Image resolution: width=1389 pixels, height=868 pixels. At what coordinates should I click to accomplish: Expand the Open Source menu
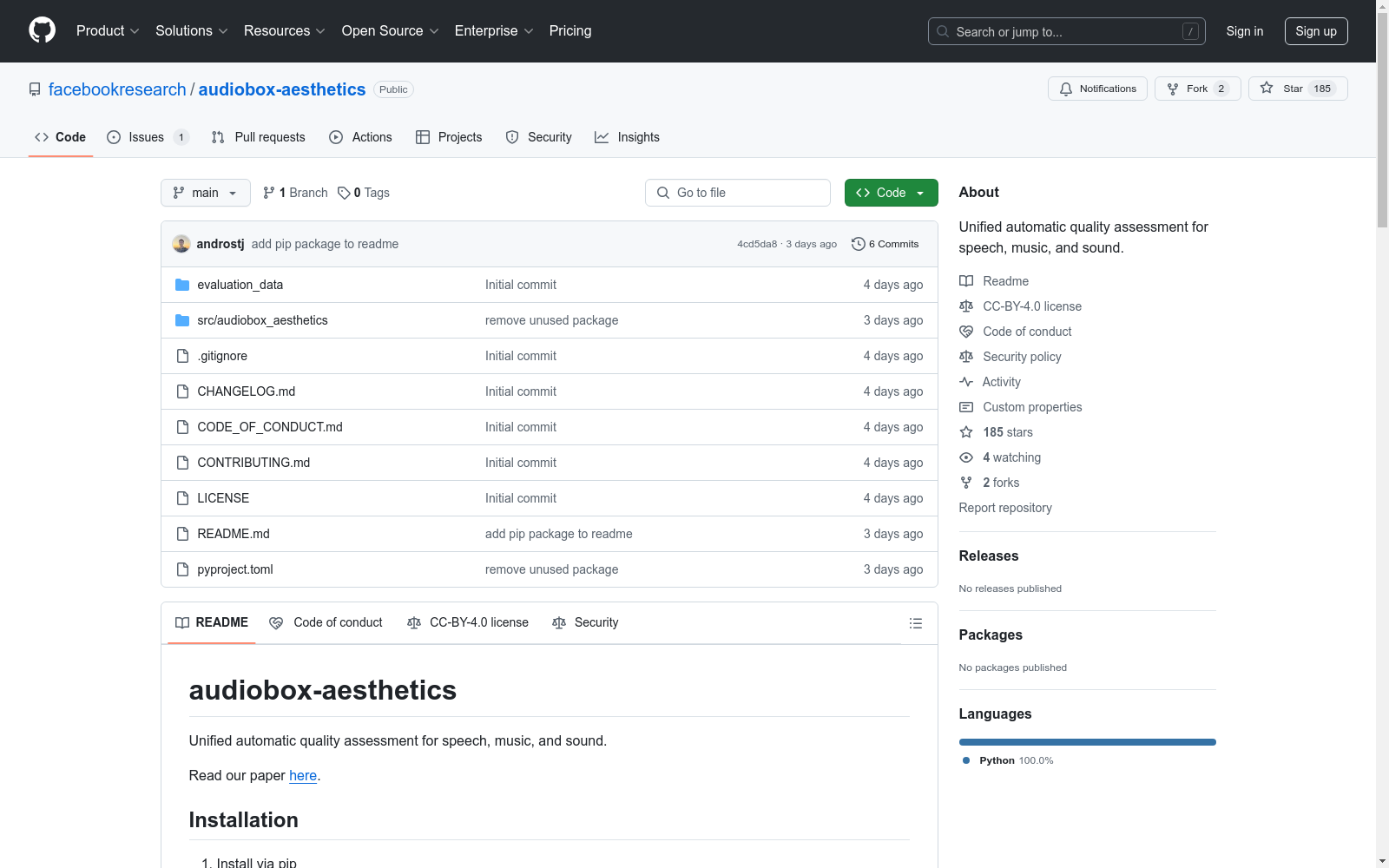click(391, 30)
